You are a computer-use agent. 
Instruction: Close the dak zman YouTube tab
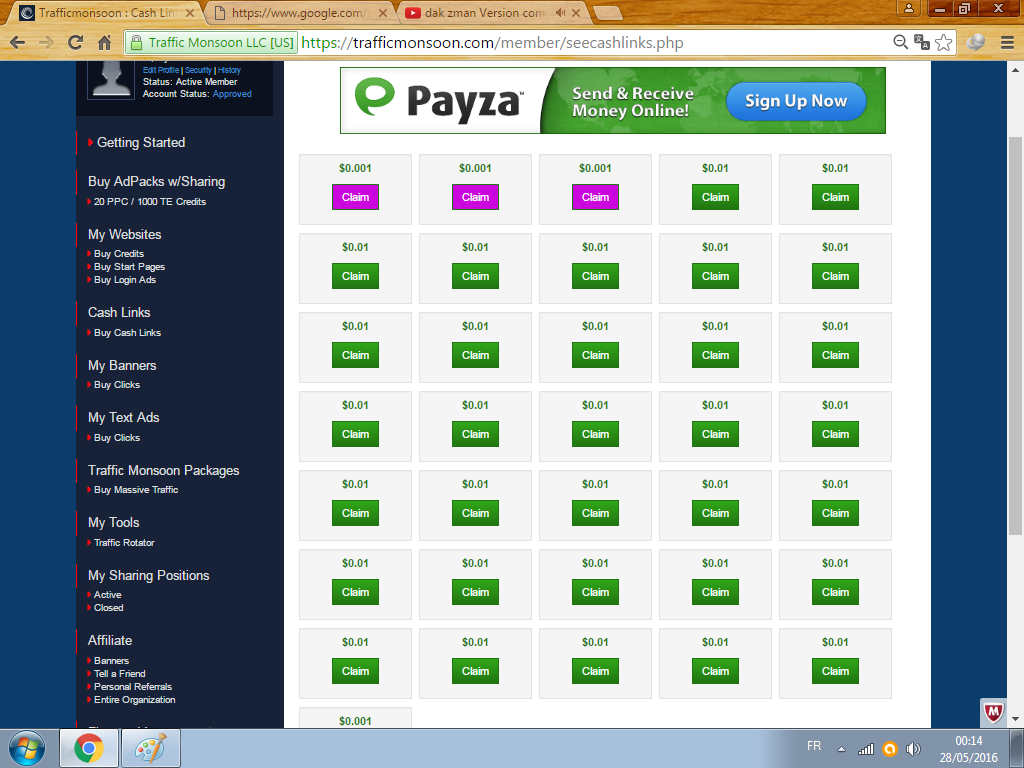coord(576,12)
